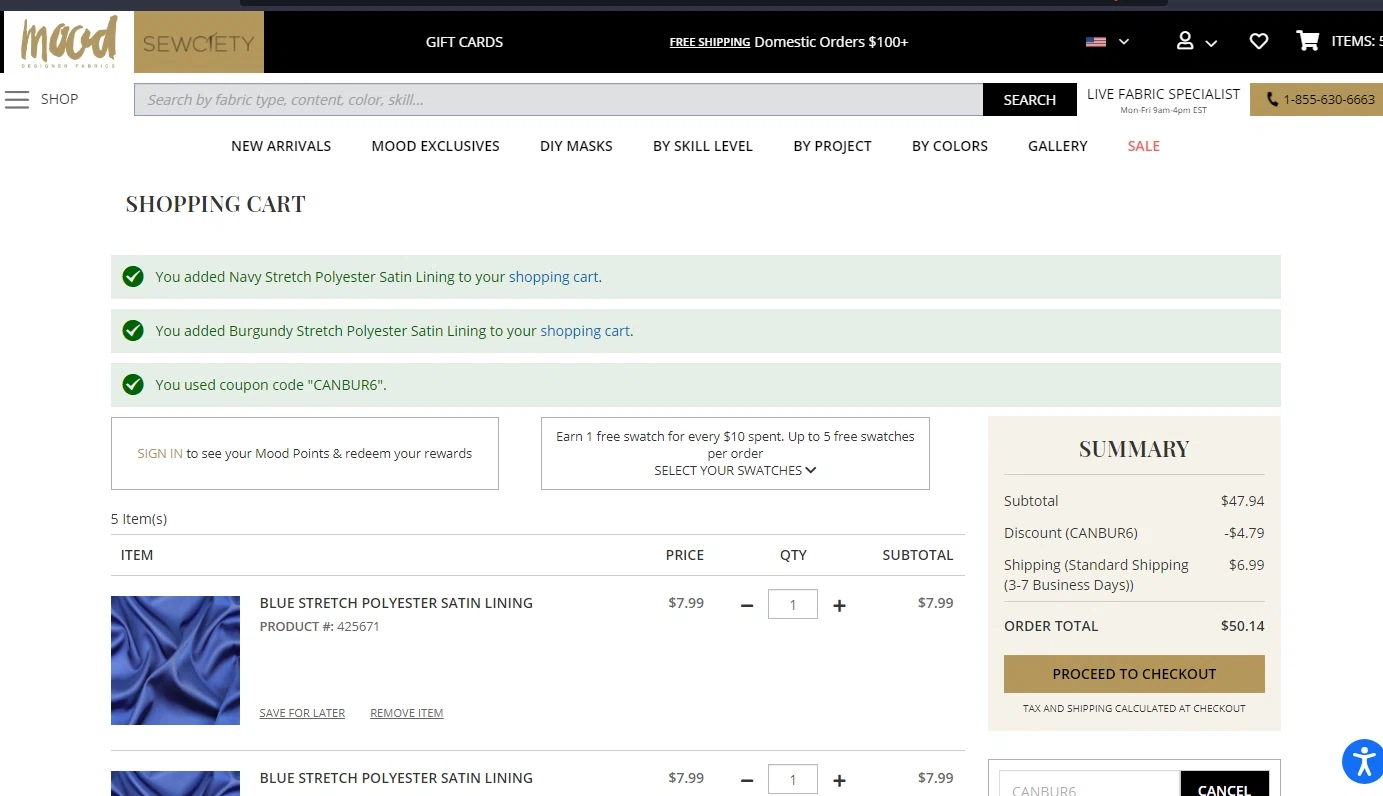Open By Skill Level menu
Viewport: 1383px width, 796px height.
tap(703, 146)
